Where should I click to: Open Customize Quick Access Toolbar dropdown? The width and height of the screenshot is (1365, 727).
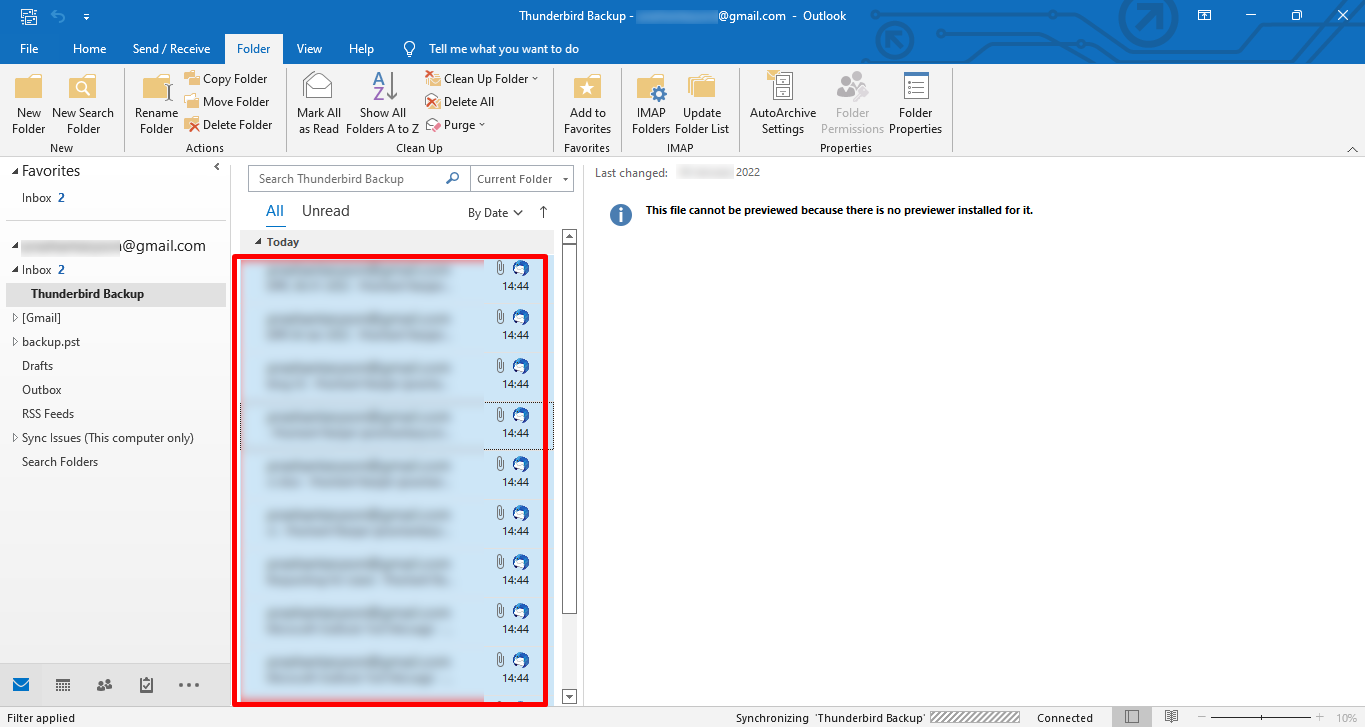coord(86,16)
